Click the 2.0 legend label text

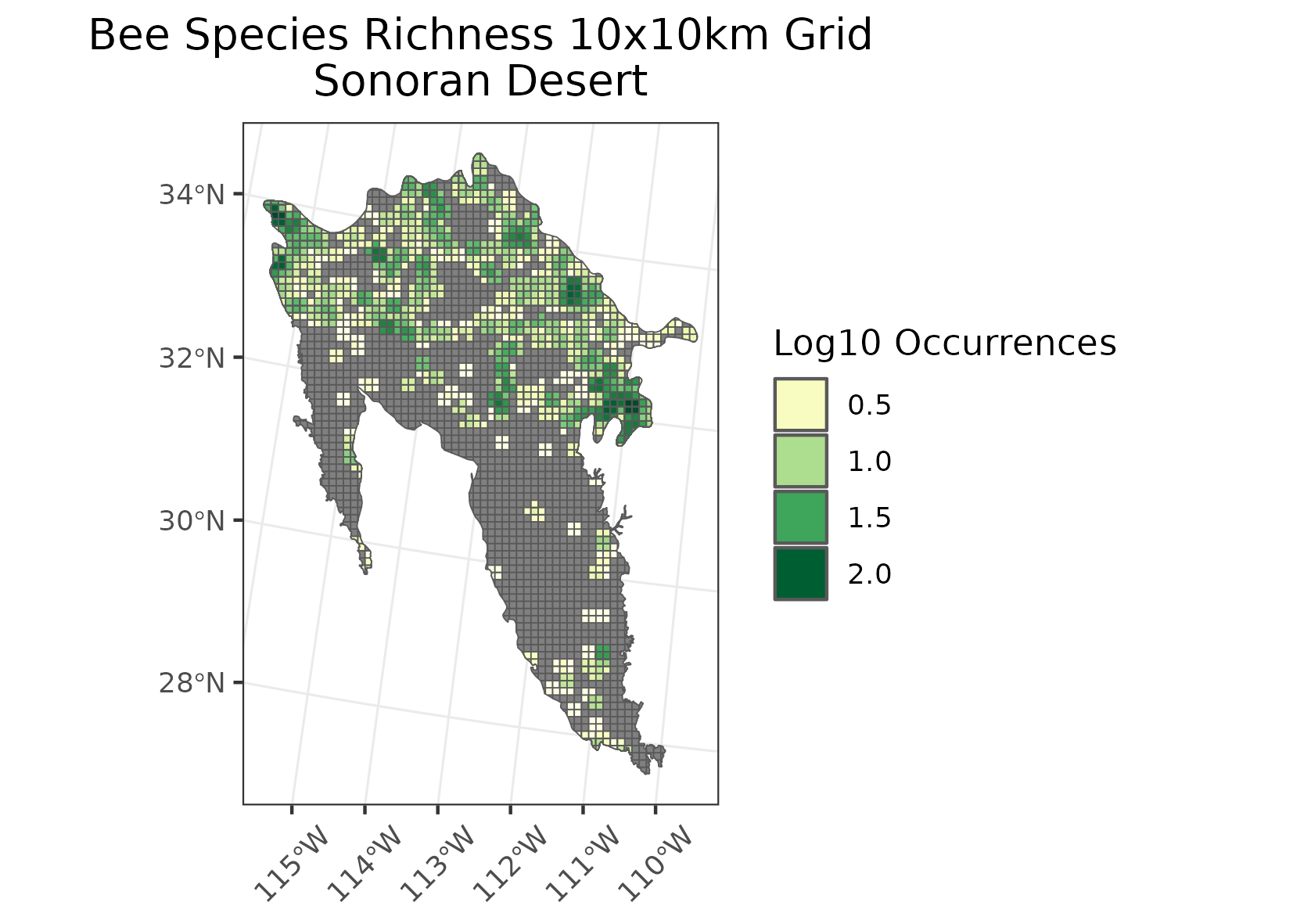tap(871, 571)
